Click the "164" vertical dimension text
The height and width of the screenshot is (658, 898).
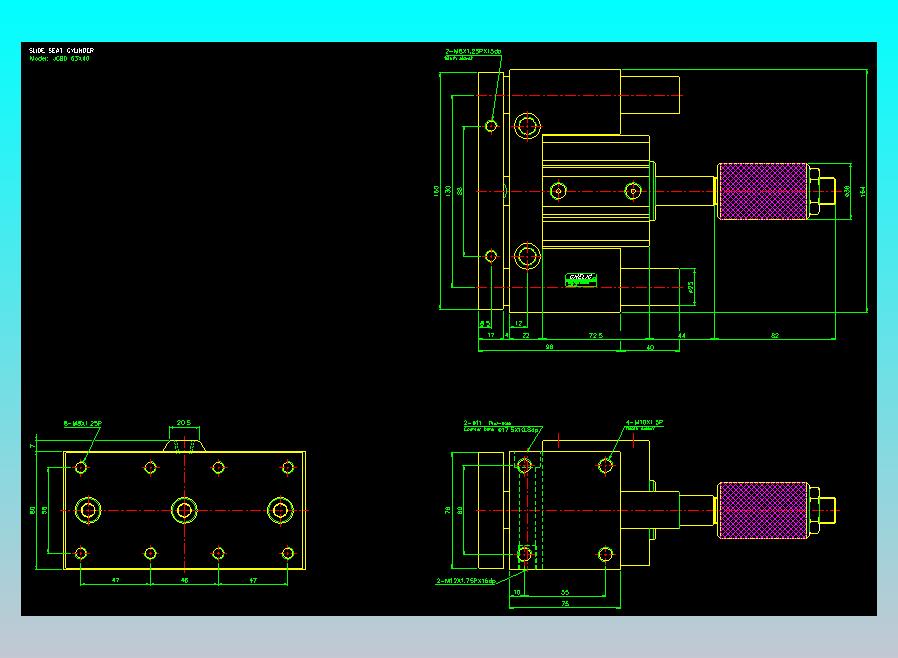pos(862,191)
